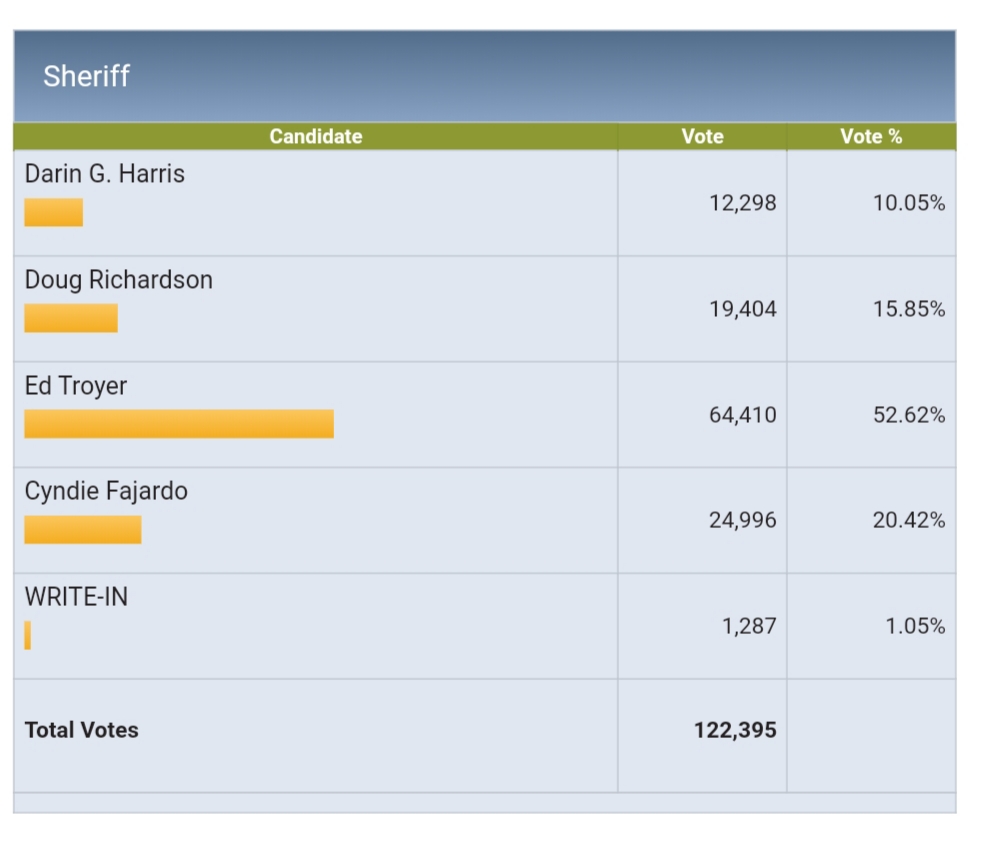The width and height of the screenshot is (987, 854).
Task: Click the Sheriff section header
Action: (87, 76)
